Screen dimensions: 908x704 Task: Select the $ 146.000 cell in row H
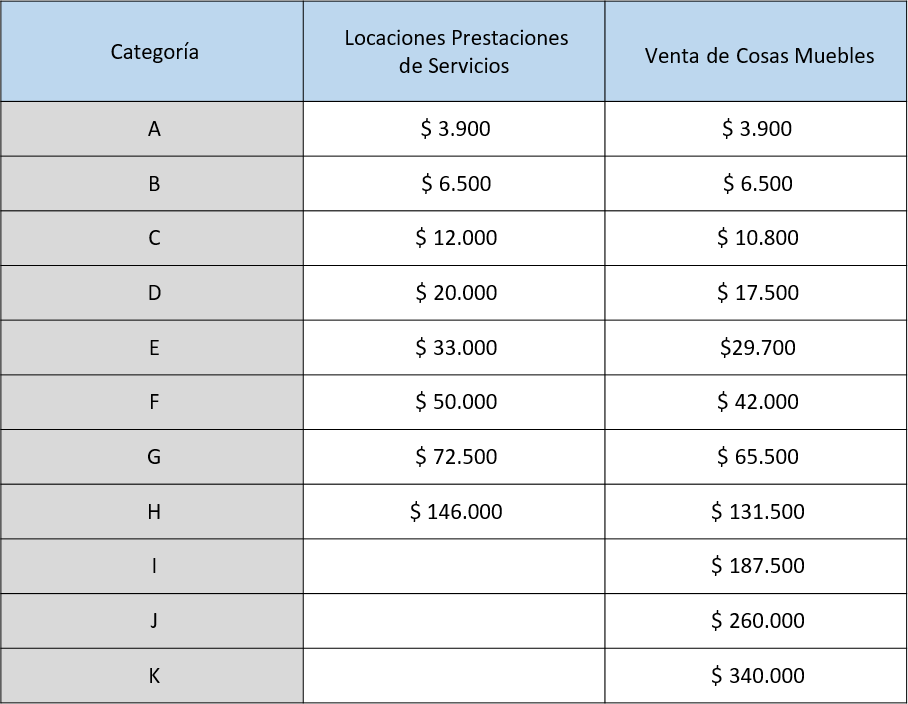coord(454,512)
